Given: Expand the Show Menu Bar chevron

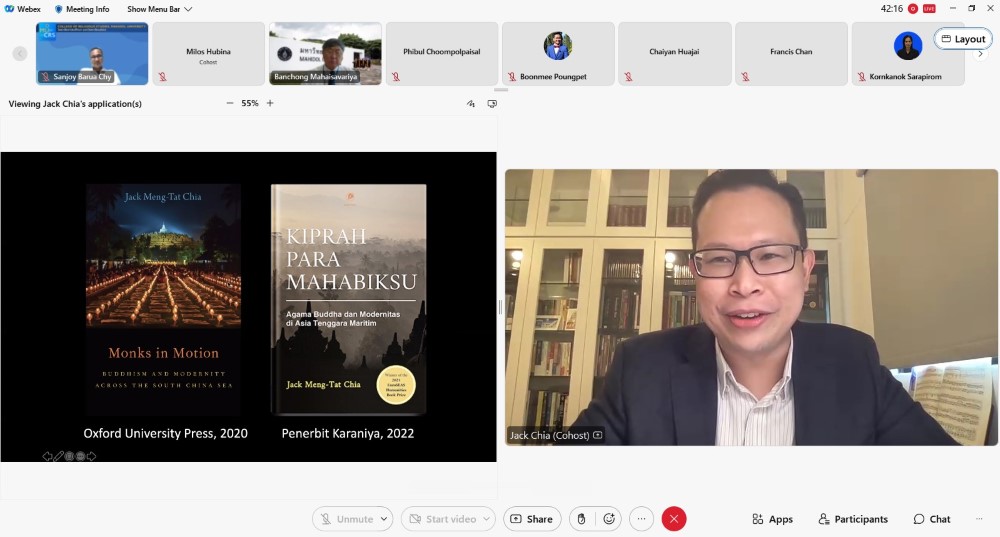Looking at the screenshot, I should point(188,9).
